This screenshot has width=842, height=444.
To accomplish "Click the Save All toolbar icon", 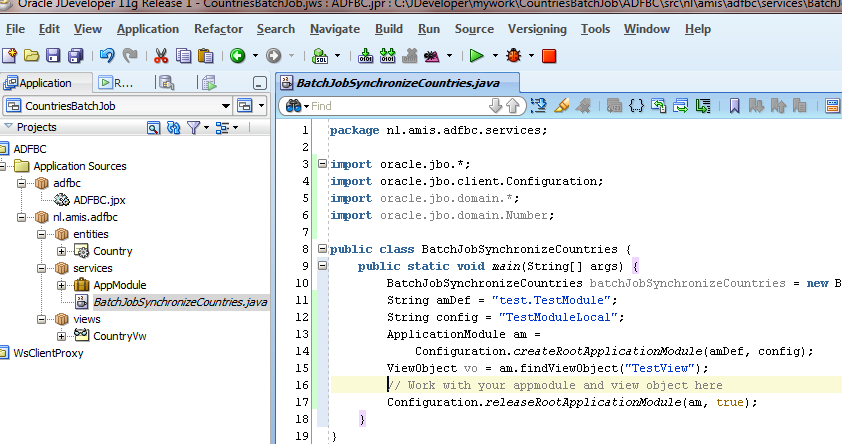I will point(74,56).
